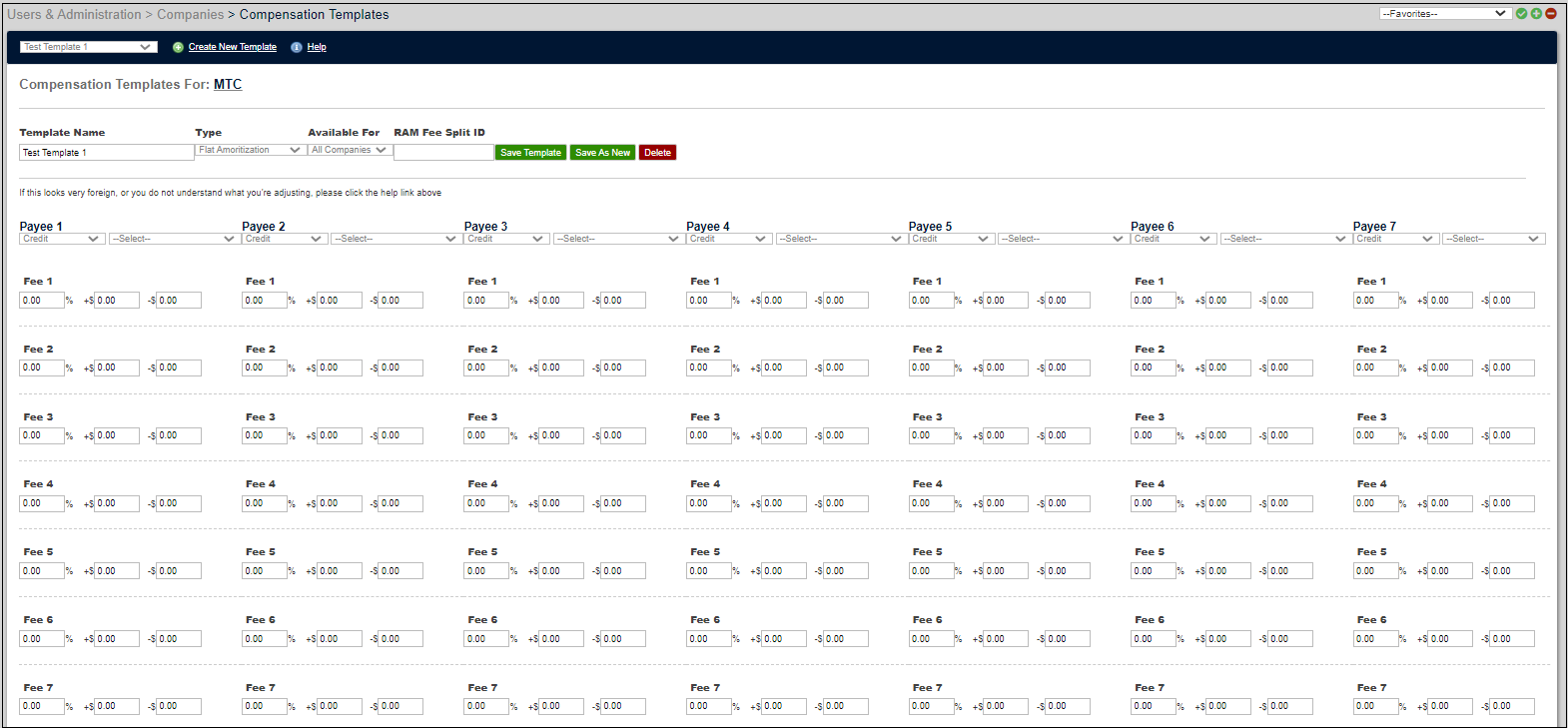Open the Create New Template link

pyautogui.click(x=233, y=47)
